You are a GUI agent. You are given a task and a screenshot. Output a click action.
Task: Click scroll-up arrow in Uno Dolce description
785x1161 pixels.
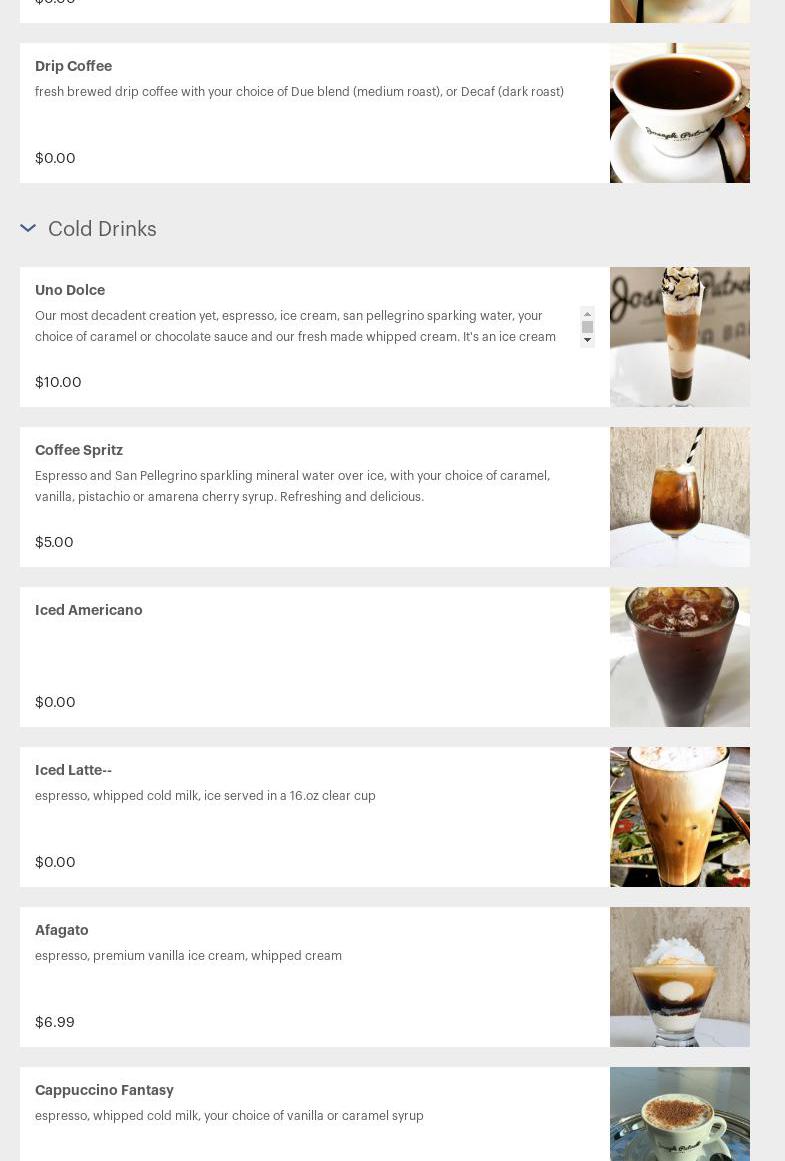coord(587,312)
